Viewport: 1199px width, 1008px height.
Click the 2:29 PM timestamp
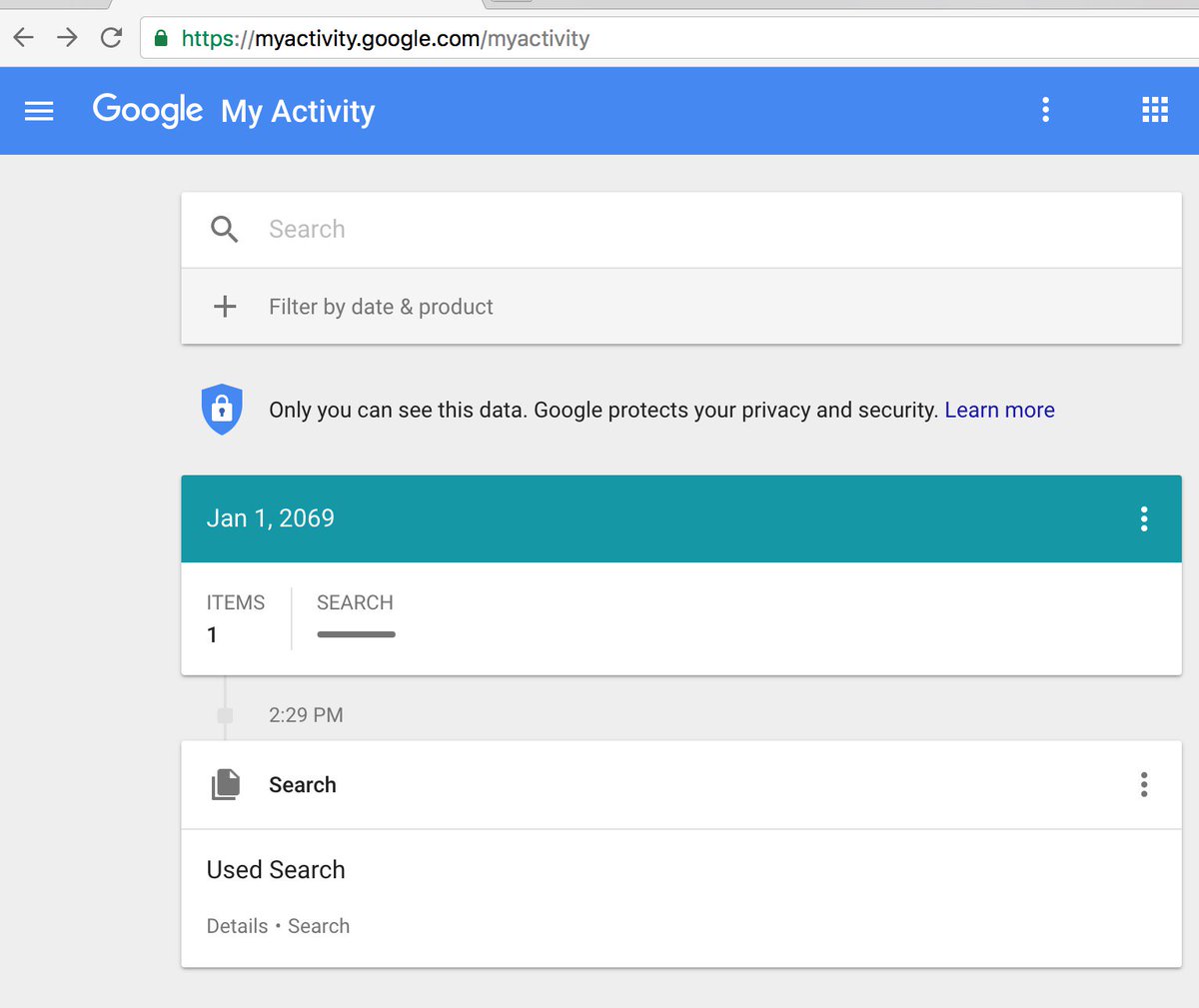click(x=306, y=715)
